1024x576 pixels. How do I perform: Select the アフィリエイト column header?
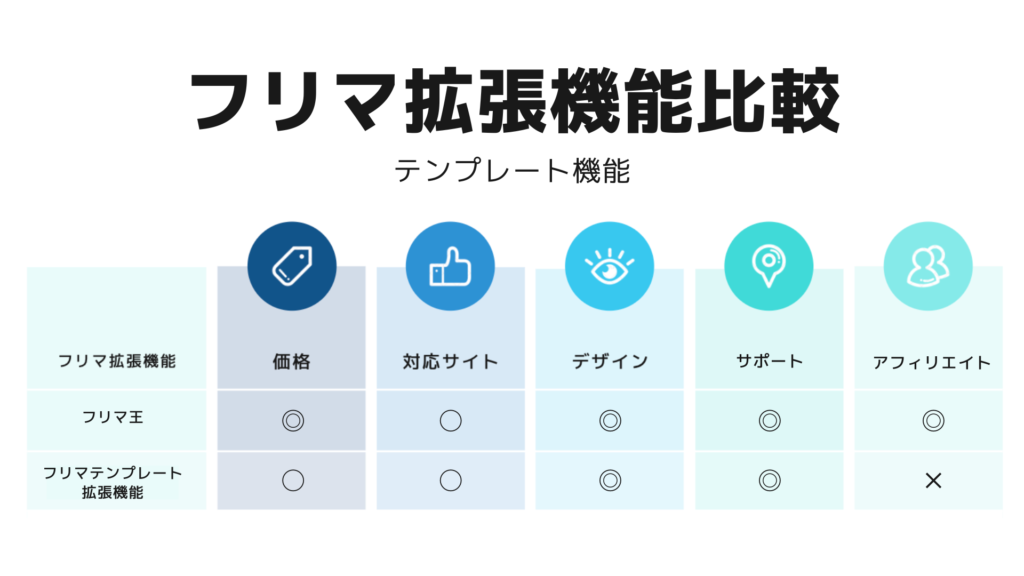[932, 362]
